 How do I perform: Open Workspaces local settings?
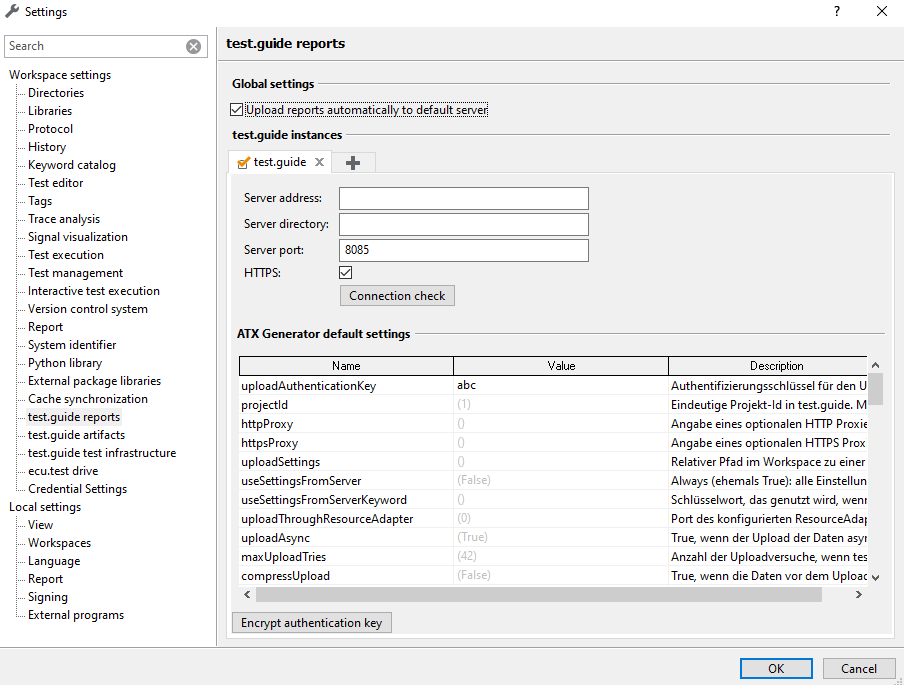click(59, 543)
